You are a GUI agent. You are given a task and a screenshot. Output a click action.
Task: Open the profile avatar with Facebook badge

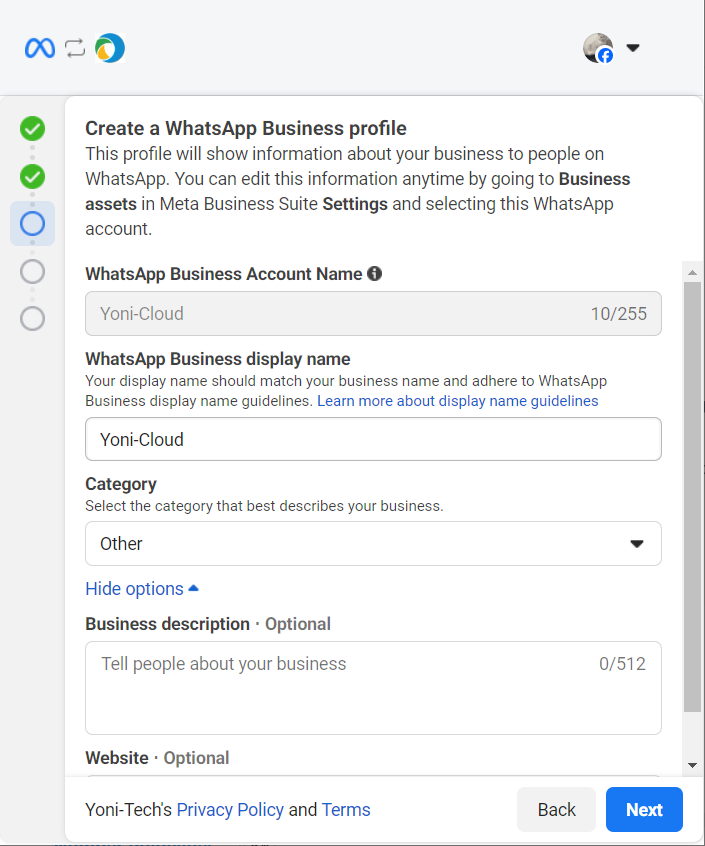pos(598,48)
